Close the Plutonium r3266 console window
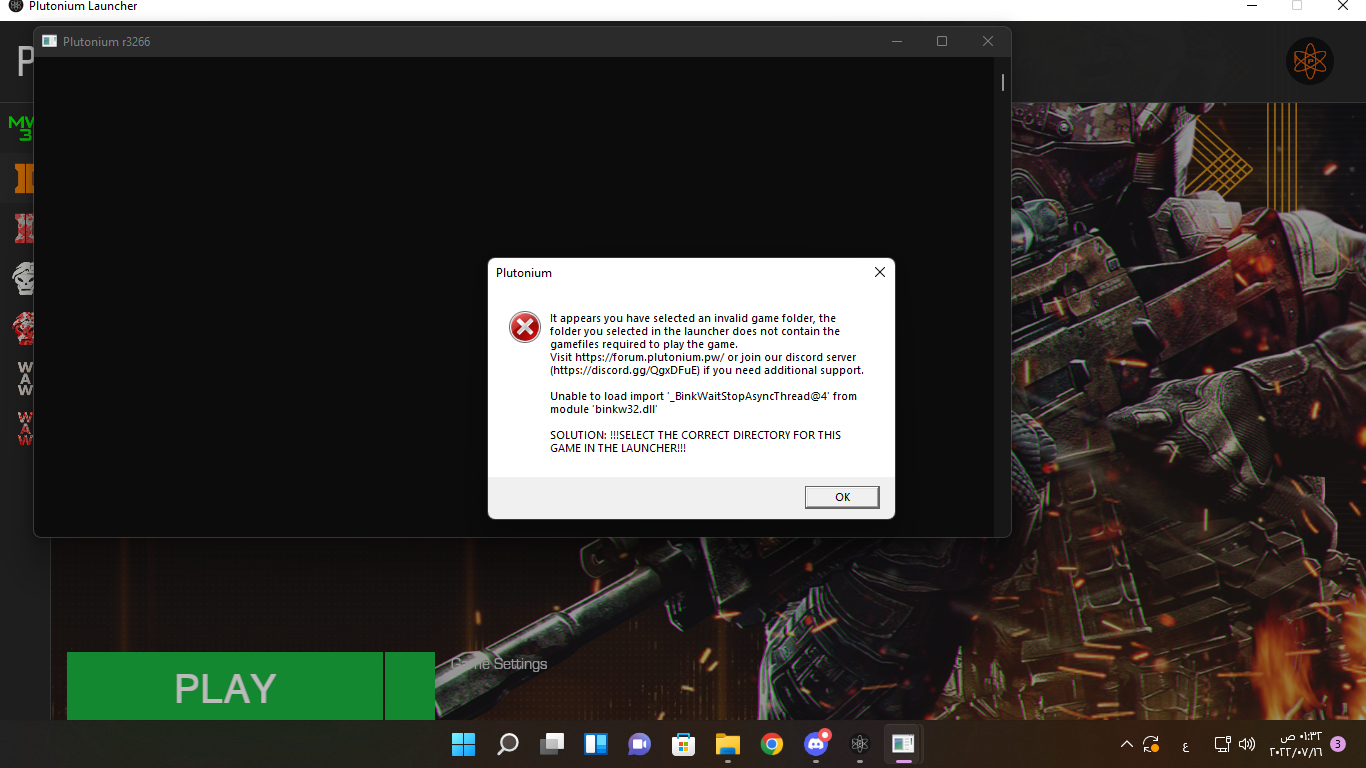This screenshot has width=1366, height=768. point(988,41)
